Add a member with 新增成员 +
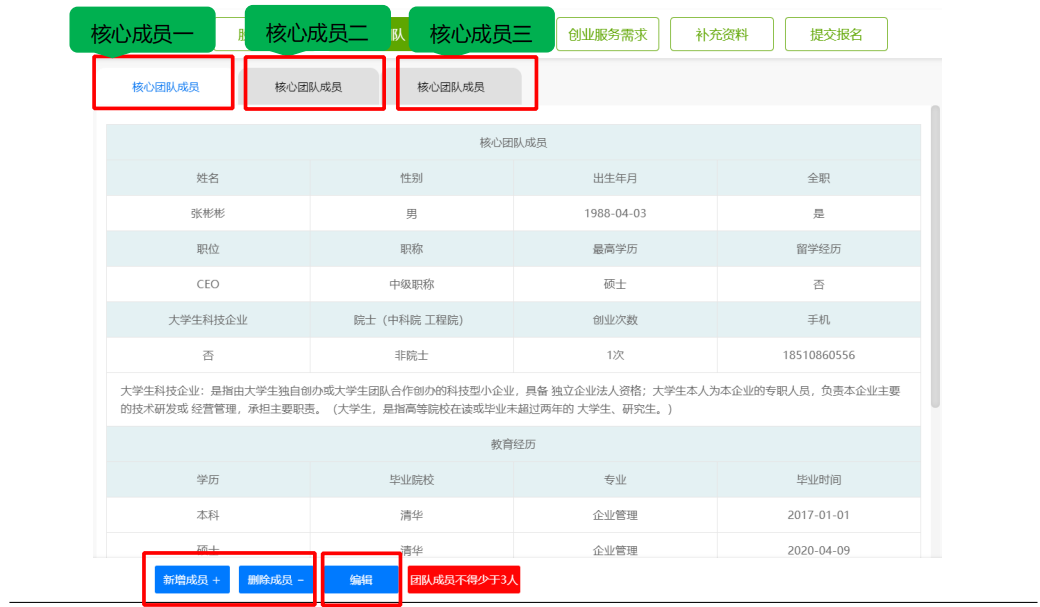Screen dimensions: 1040x607 [x=192, y=580]
